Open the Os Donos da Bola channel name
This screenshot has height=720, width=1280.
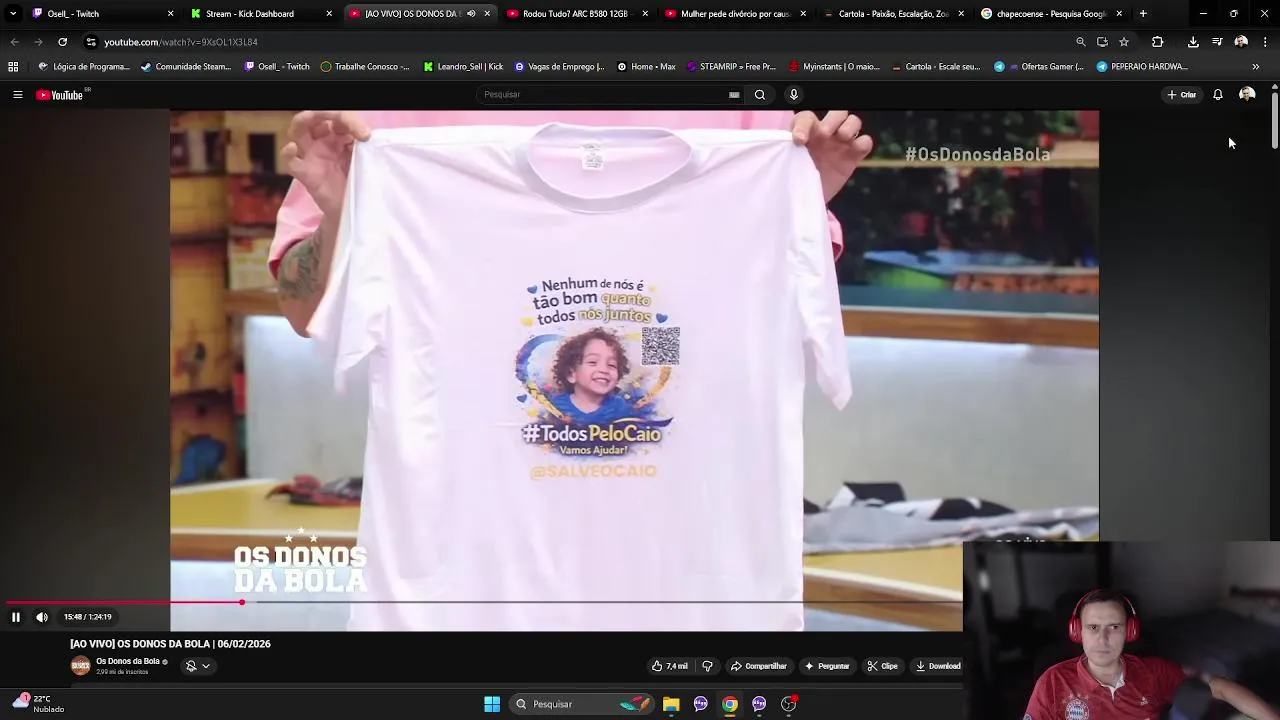pyautogui.click(x=128, y=661)
